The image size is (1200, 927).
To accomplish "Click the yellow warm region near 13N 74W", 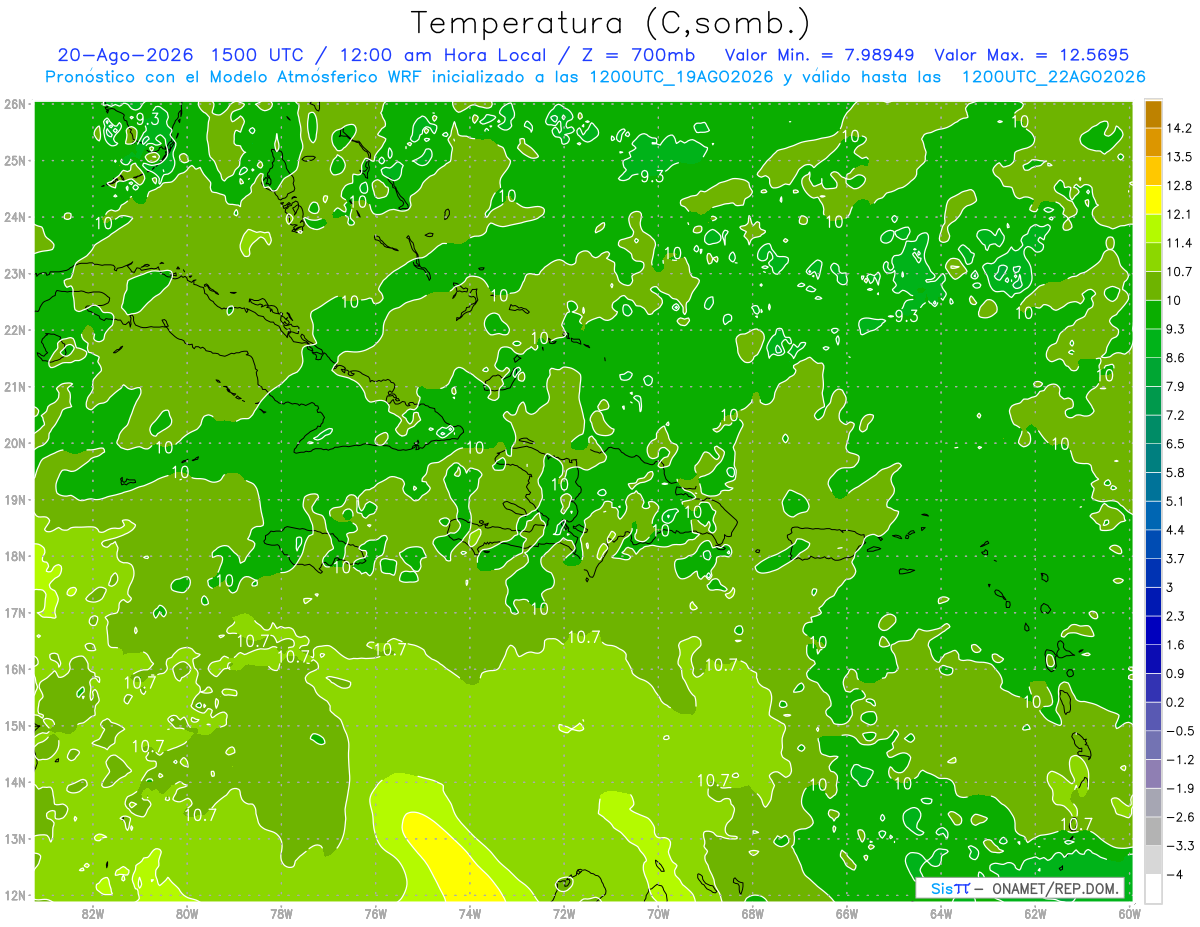I will point(448,858).
